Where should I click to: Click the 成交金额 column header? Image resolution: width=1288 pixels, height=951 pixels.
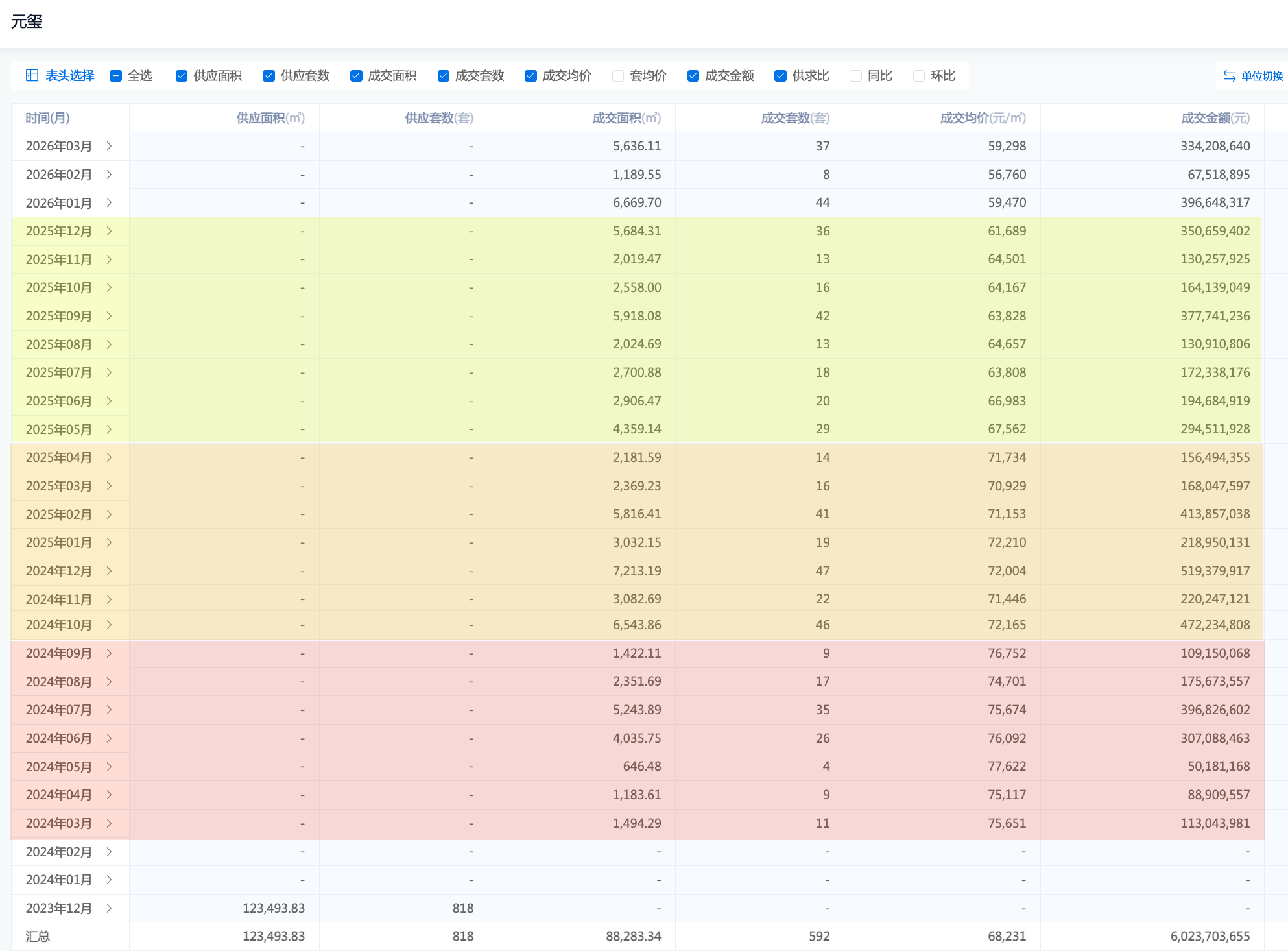[1215, 118]
